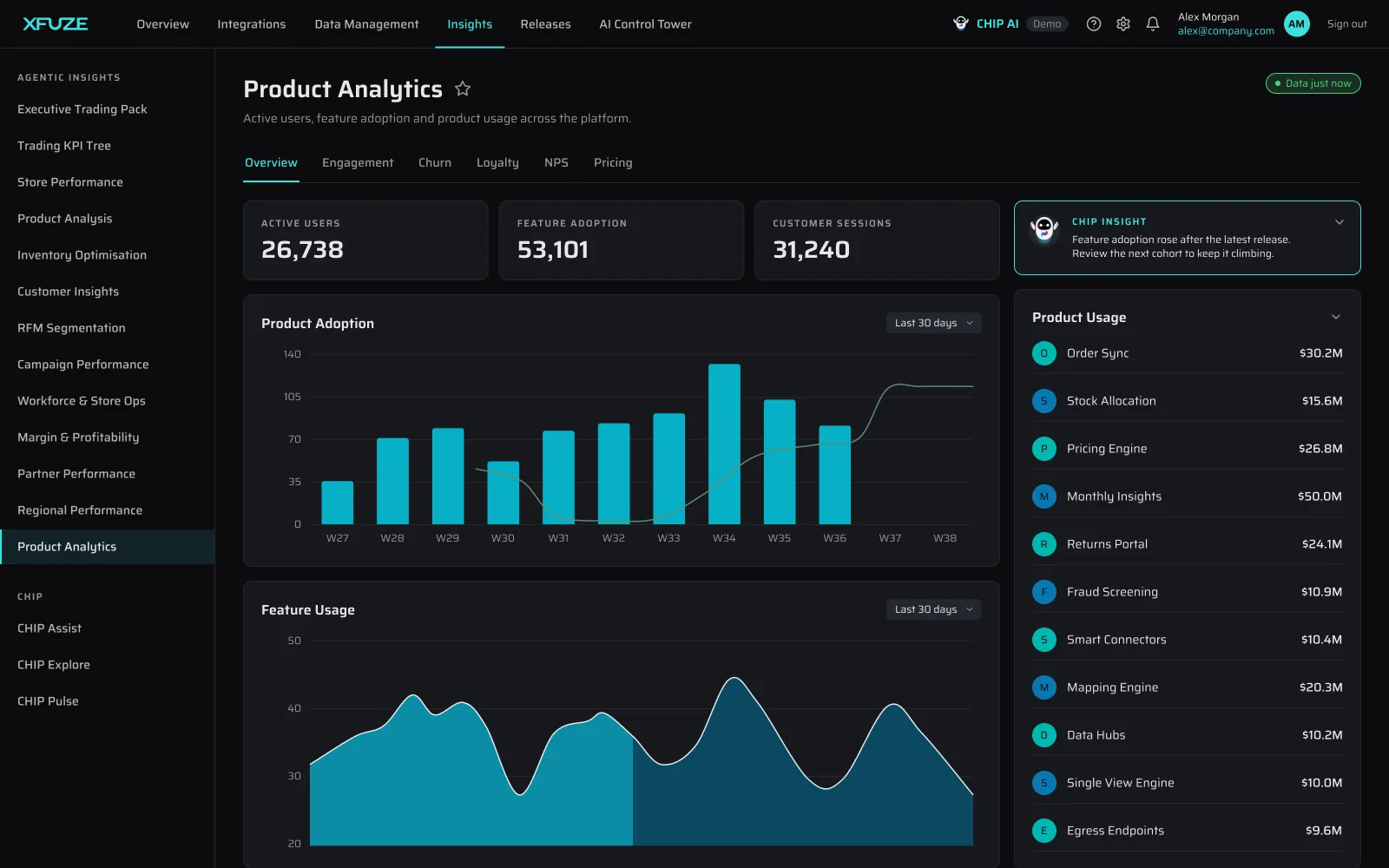1389x868 pixels.
Task: Click the Egress Endpoints letter icon
Action: 1043,831
